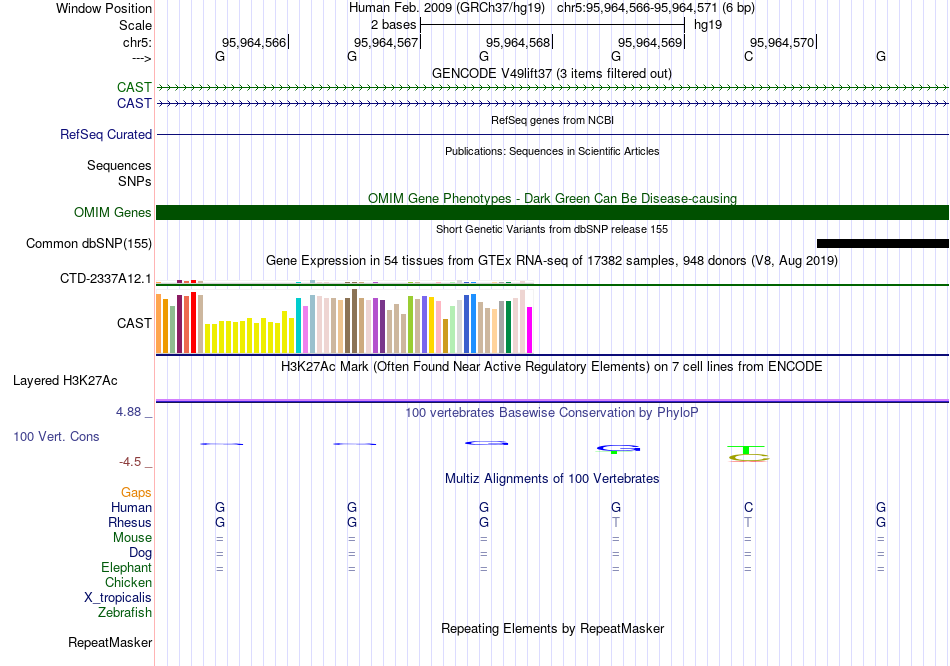The width and height of the screenshot is (950, 666).
Task: Click the OMIM Genes track label
Action: [112, 213]
